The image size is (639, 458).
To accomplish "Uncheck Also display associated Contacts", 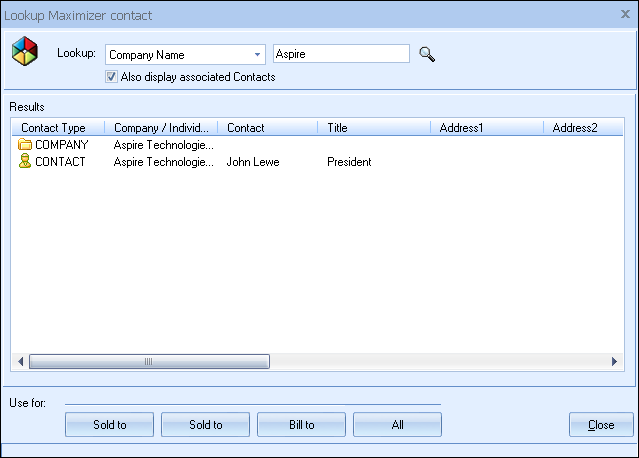I will coord(111,77).
